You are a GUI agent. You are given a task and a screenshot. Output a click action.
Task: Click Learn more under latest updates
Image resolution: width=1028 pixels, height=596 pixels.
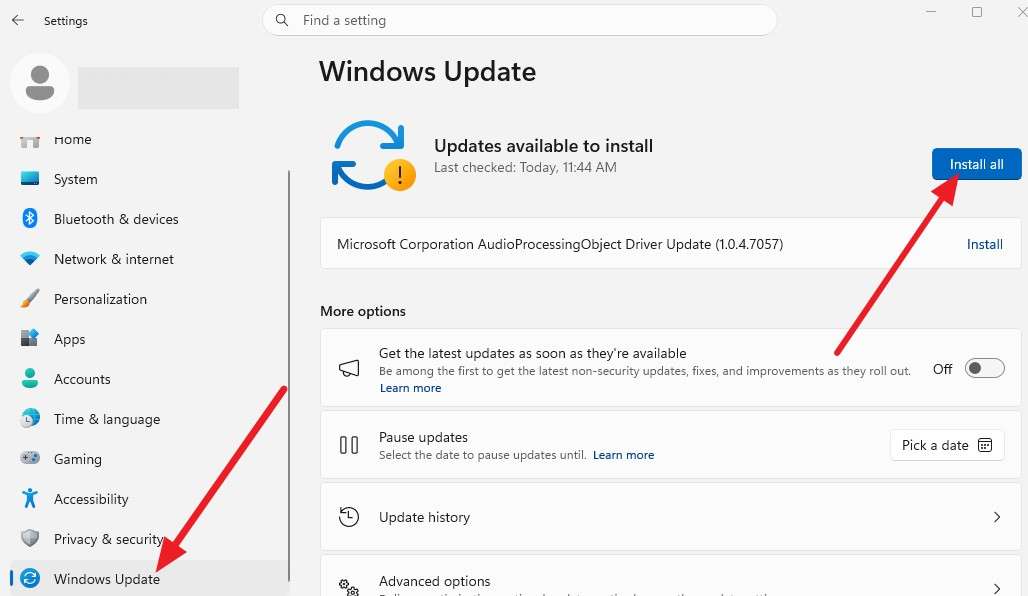click(410, 388)
